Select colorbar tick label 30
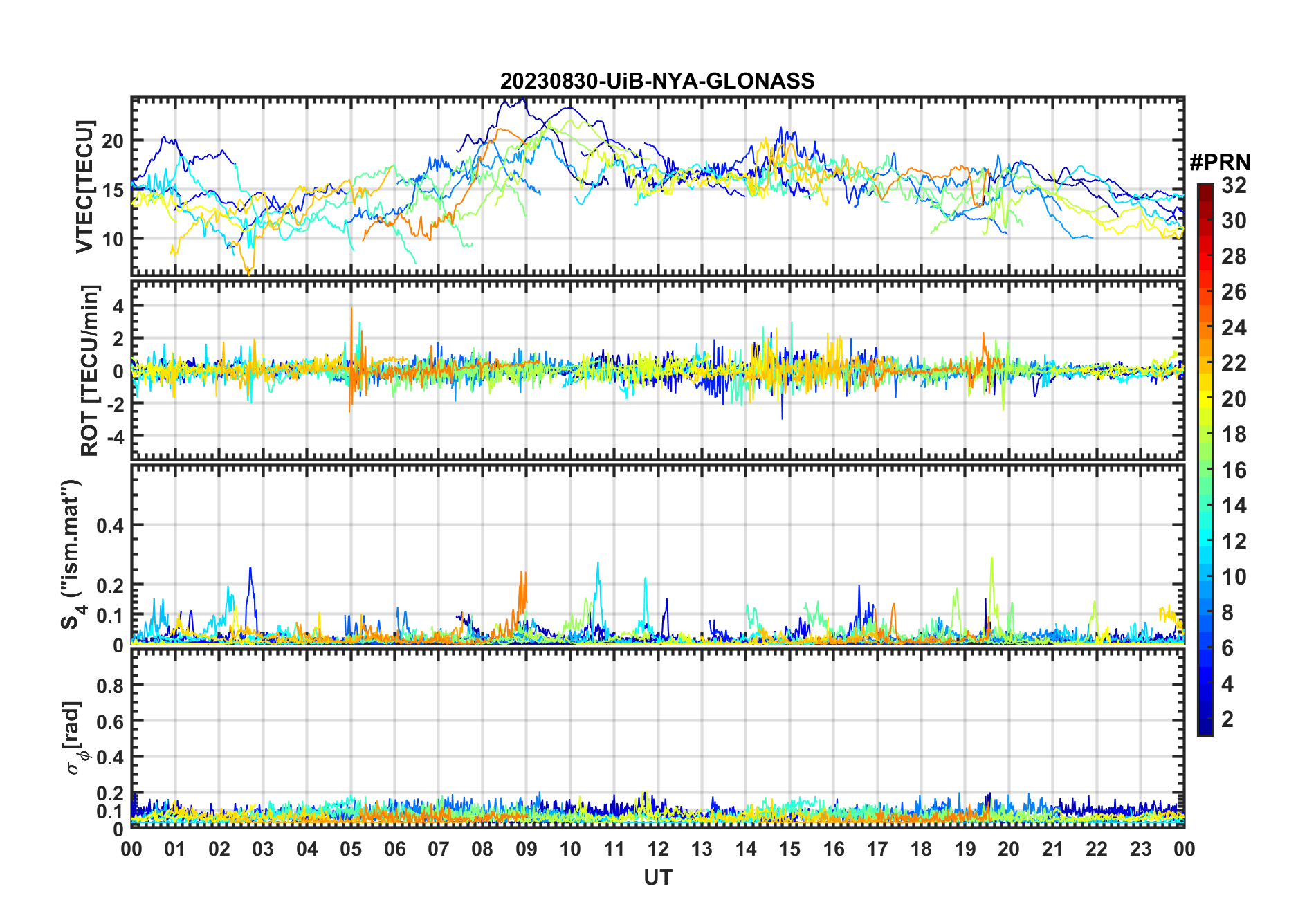Image resolution: width=1316 pixels, height=920 pixels. click(x=1234, y=221)
